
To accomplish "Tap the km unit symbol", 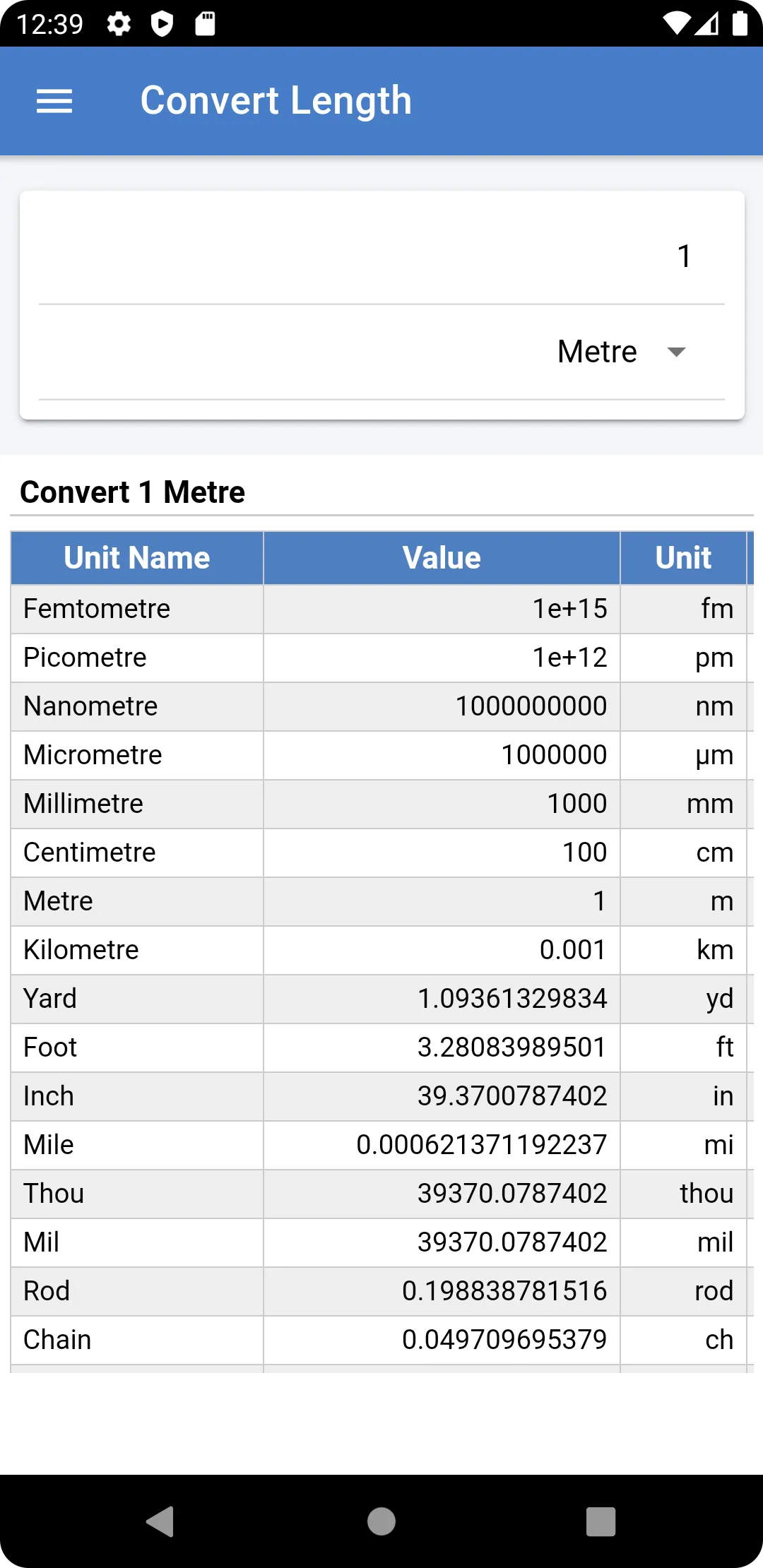I will click(715, 950).
